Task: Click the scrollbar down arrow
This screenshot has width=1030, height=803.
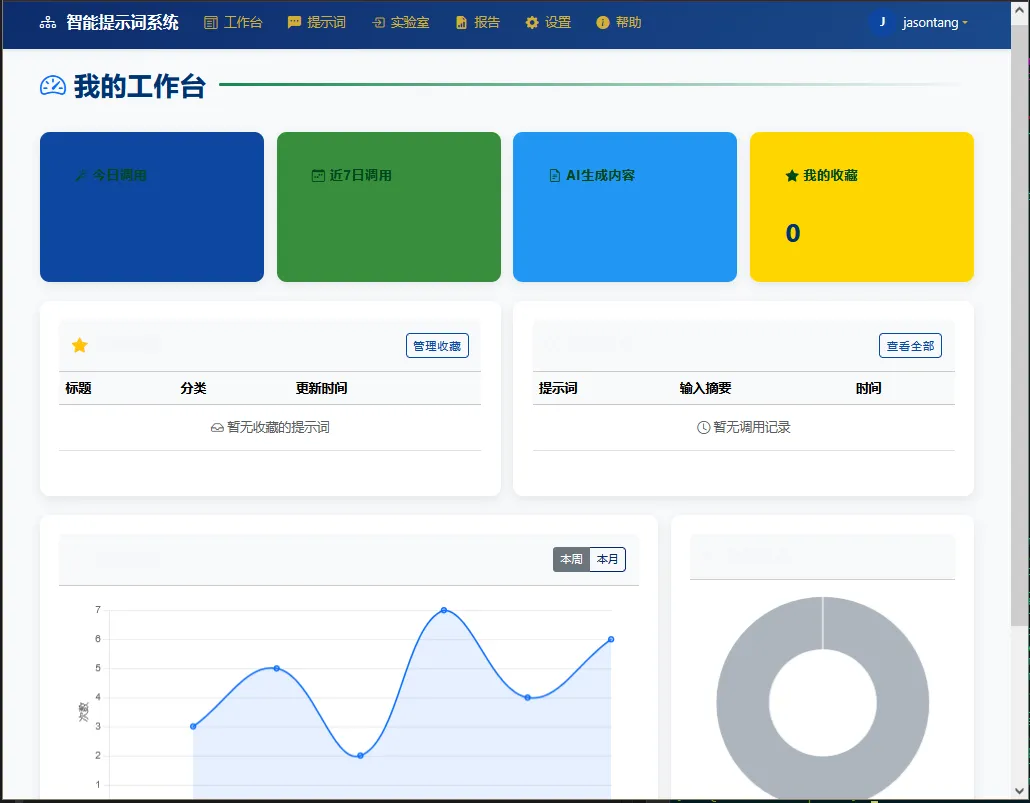Action: coord(1019,791)
